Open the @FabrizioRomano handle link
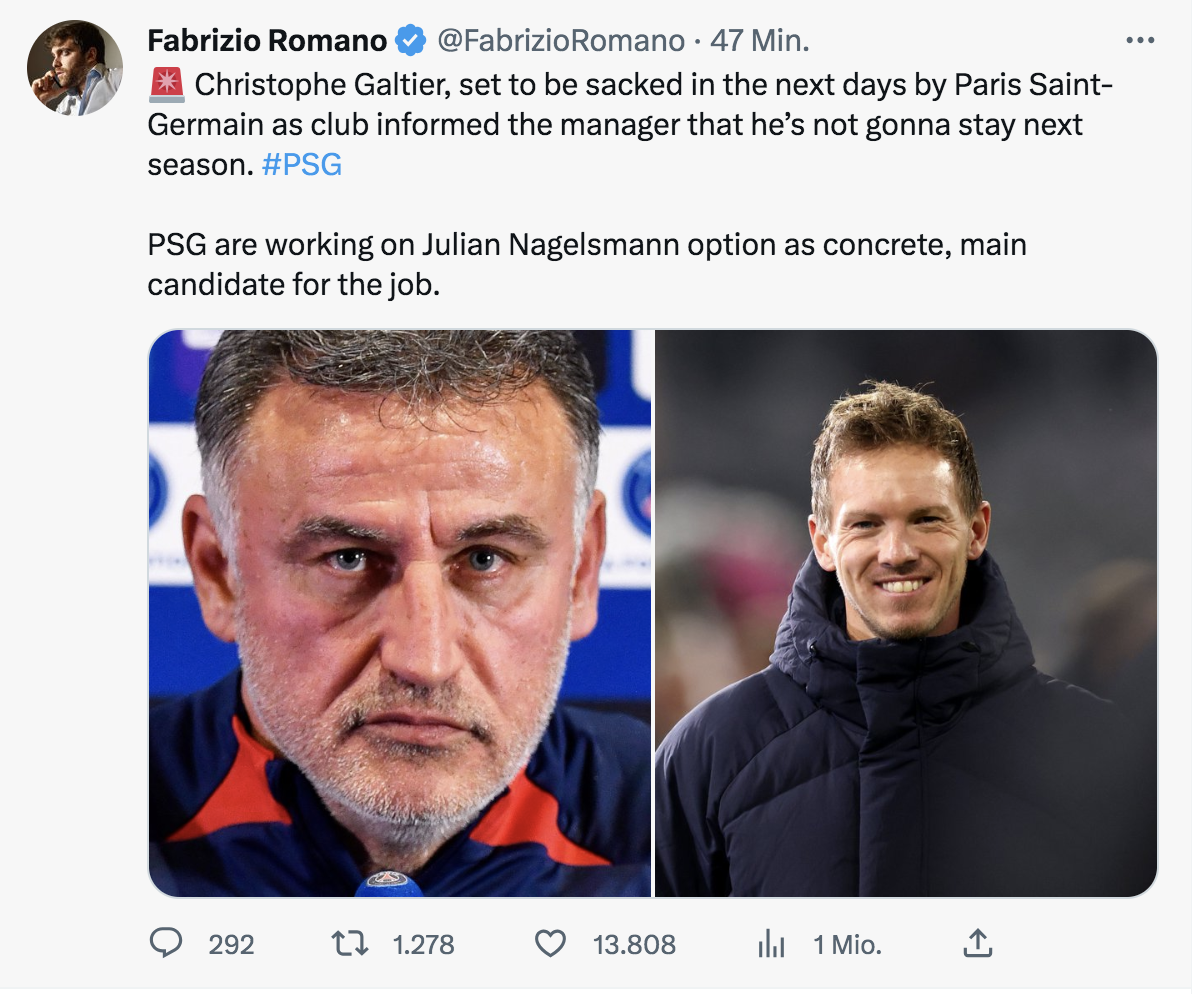 558,41
